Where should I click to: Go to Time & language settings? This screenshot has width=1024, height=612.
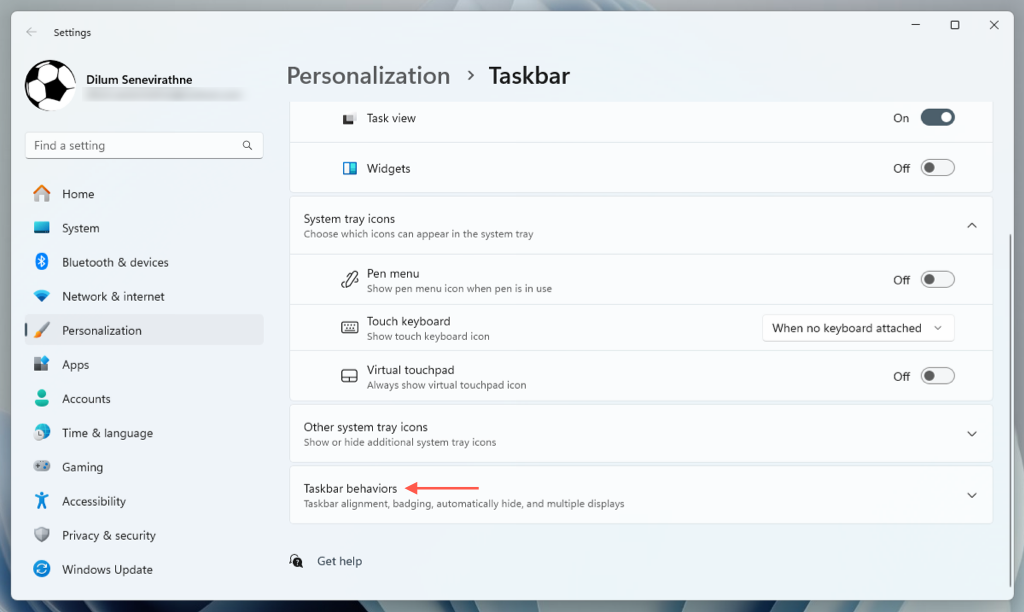(x=107, y=433)
